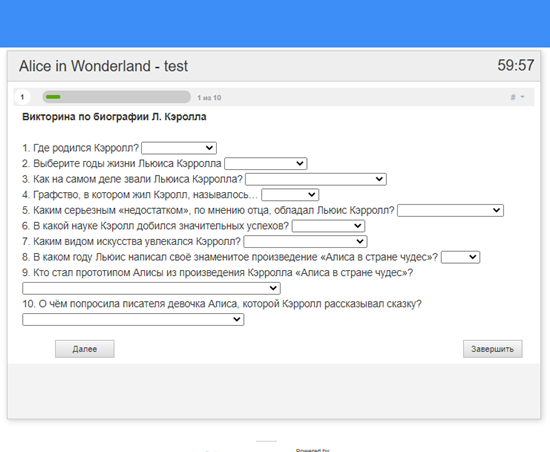
Task: Click the 59:57 countdown timer
Action: click(x=516, y=66)
